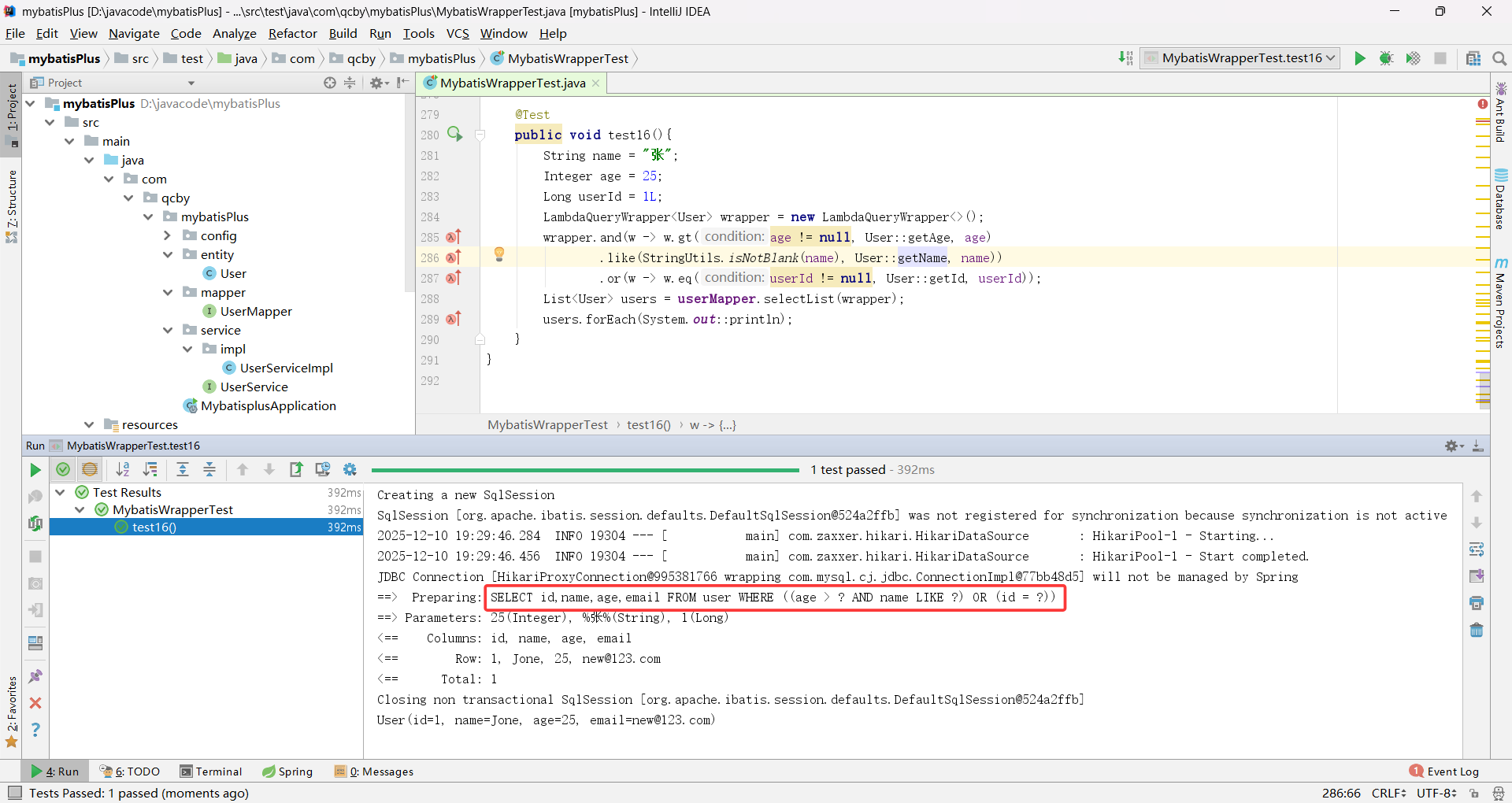
Task: Click the intention light bulb on line 286
Action: pyautogui.click(x=498, y=253)
